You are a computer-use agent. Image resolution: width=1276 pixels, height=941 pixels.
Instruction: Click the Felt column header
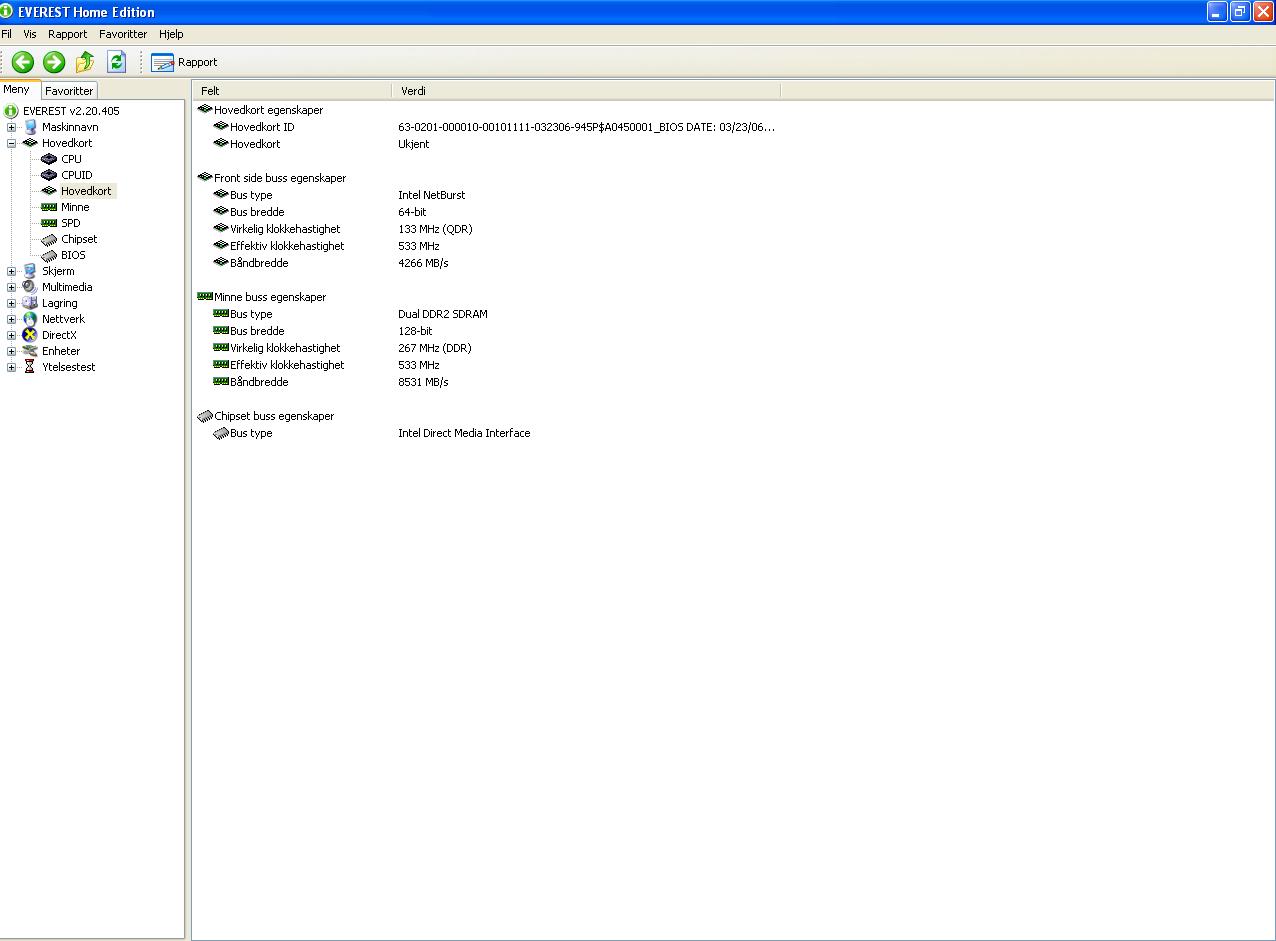tap(292, 90)
